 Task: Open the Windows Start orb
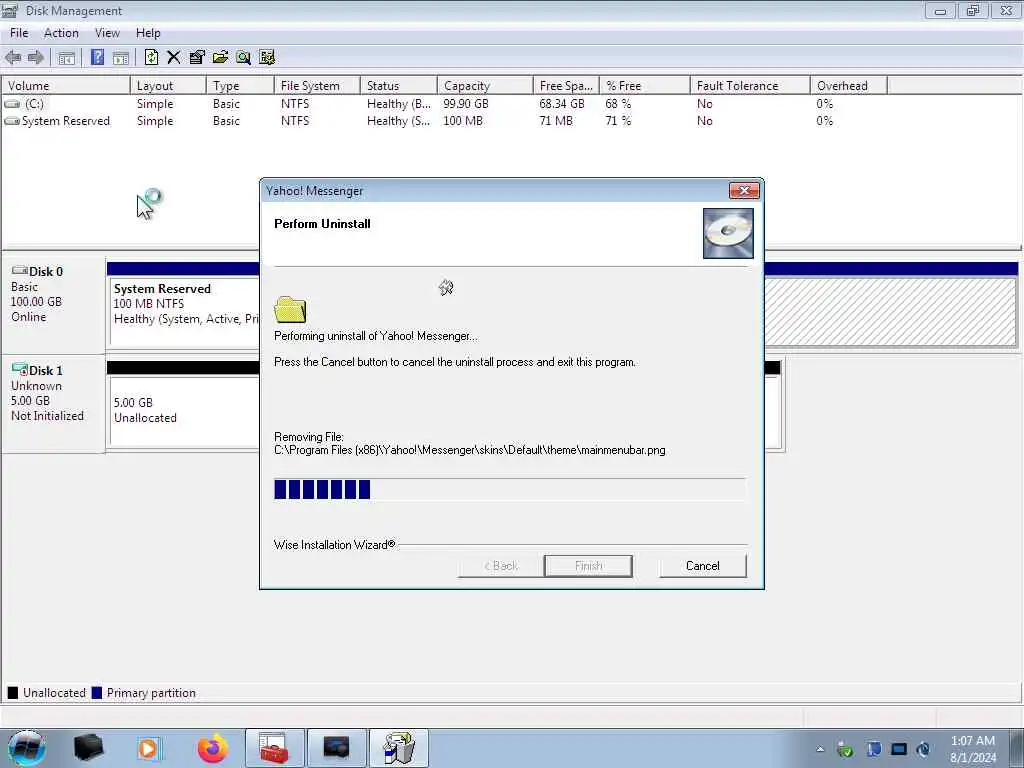tap(27, 748)
